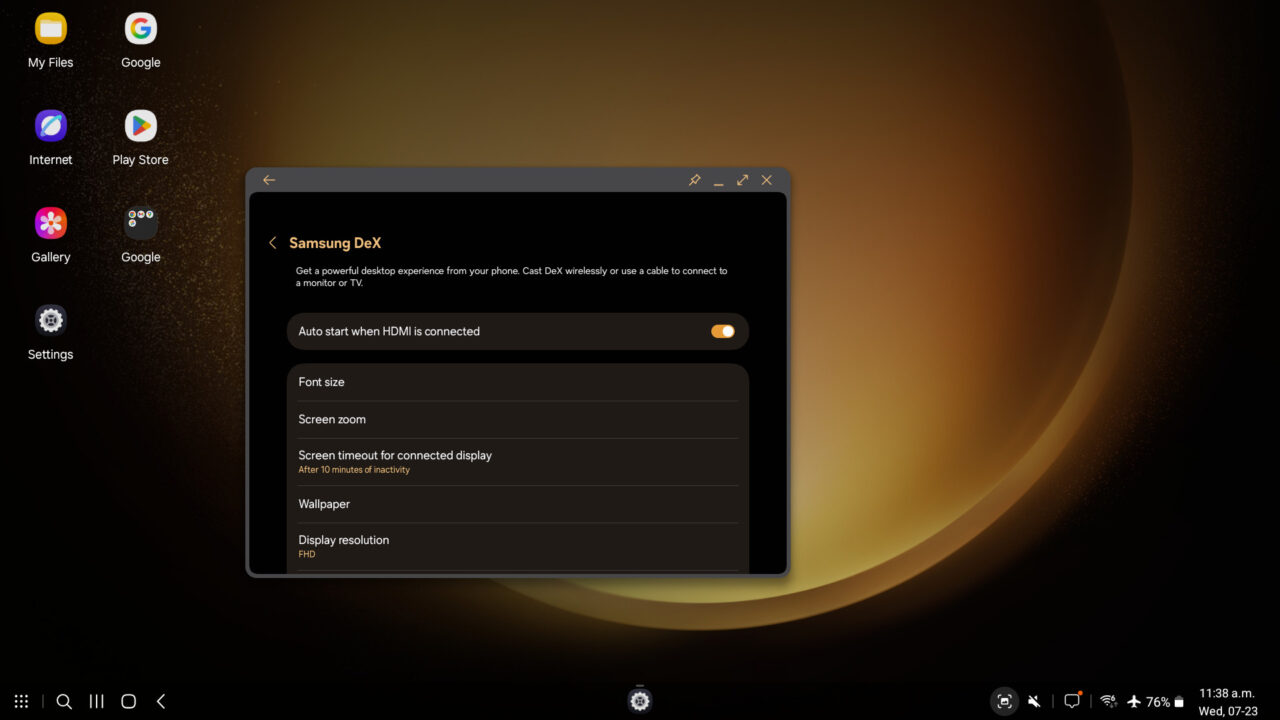The height and width of the screenshot is (720, 1280).
Task: Open the Wallpaper settings entry
Action: tap(517, 504)
